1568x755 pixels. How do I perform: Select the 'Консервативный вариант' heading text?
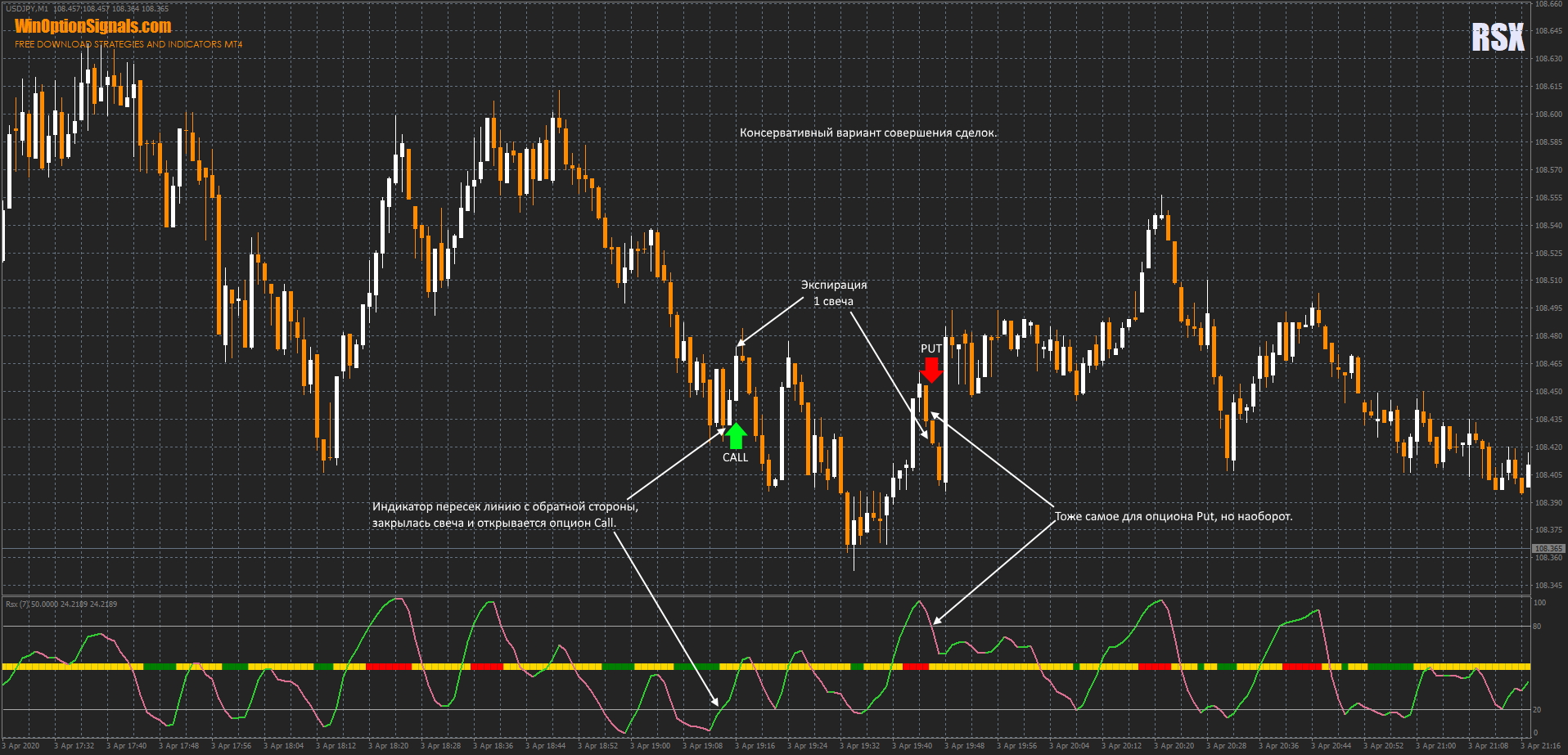867,133
